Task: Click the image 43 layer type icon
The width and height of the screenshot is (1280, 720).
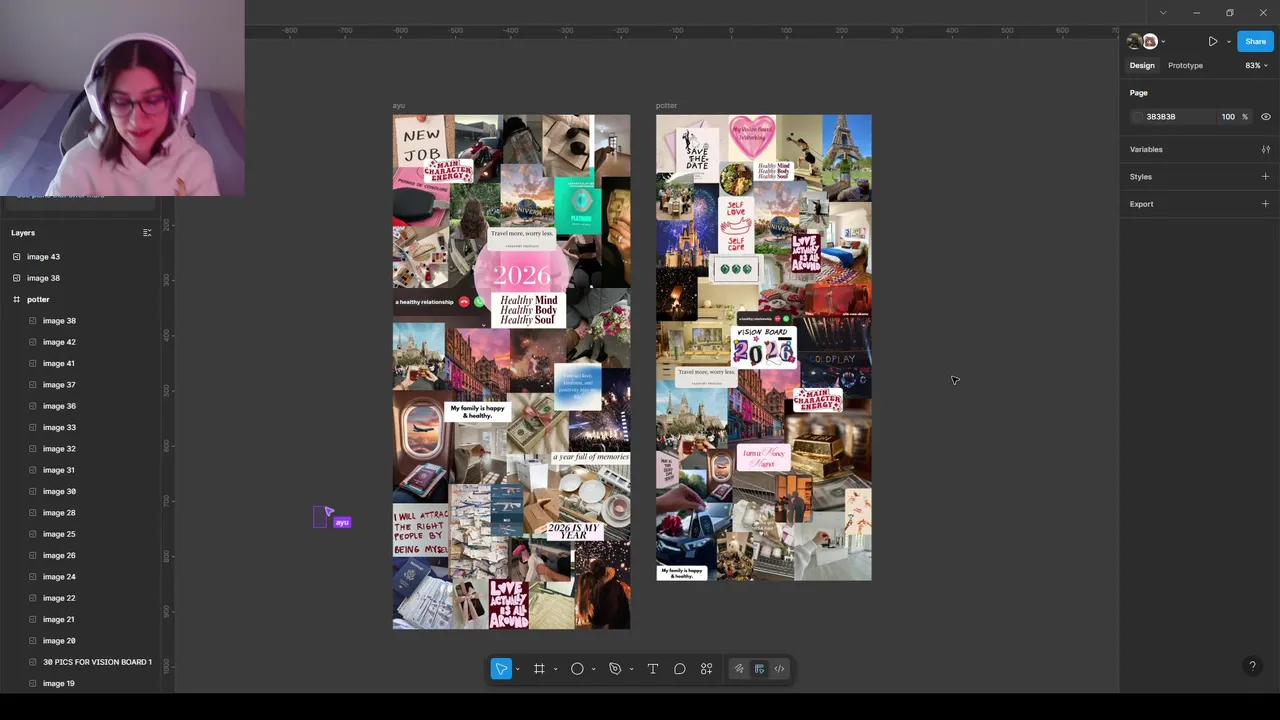Action: [16, 257]
